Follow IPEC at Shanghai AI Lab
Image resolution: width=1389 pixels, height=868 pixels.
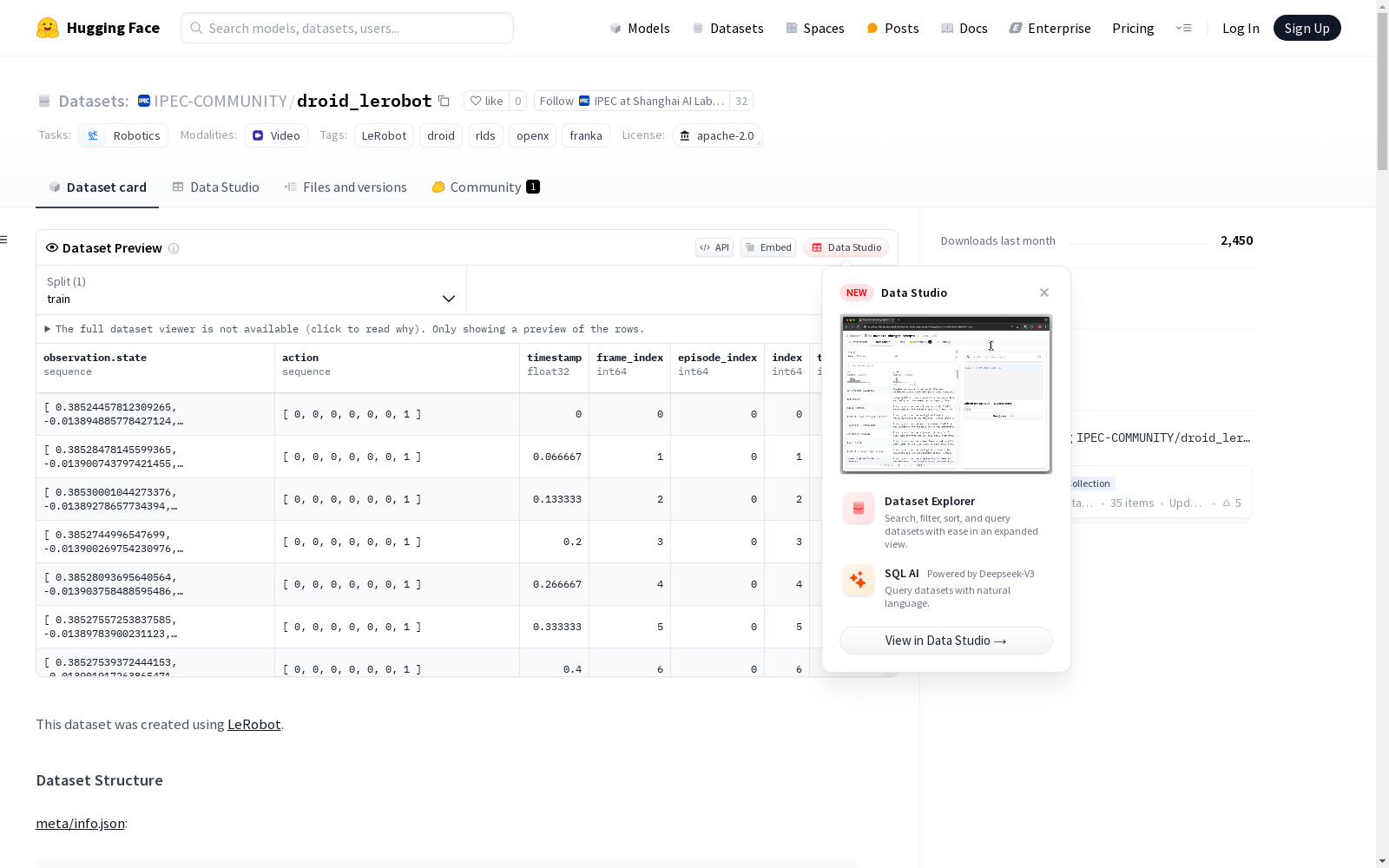pyautogui.click(x=632, y=101)
